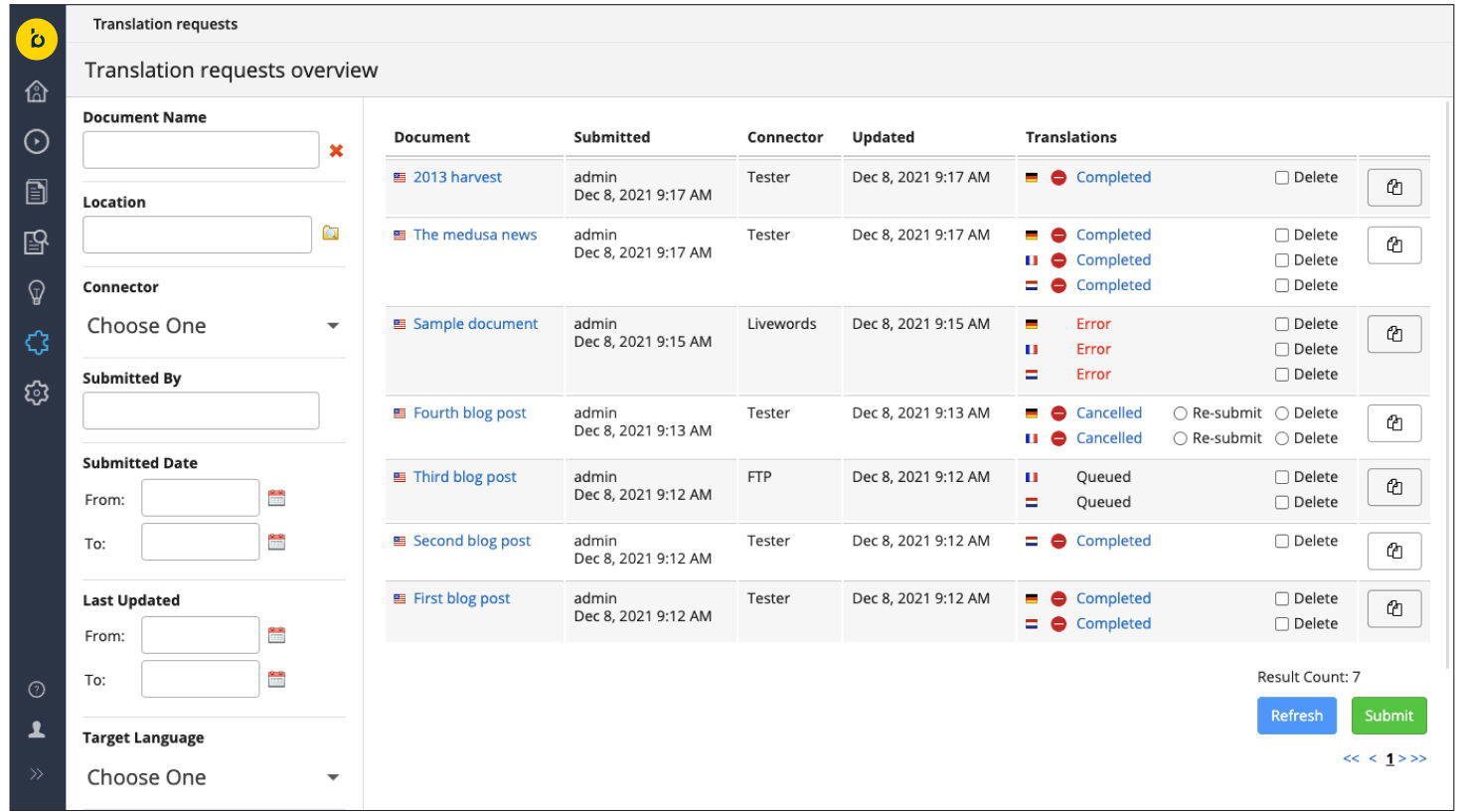Open Submitted Date From calendar picker
Image resolution: width=1463 pixels, height=812 pixels.
click(x=277, y=498)
